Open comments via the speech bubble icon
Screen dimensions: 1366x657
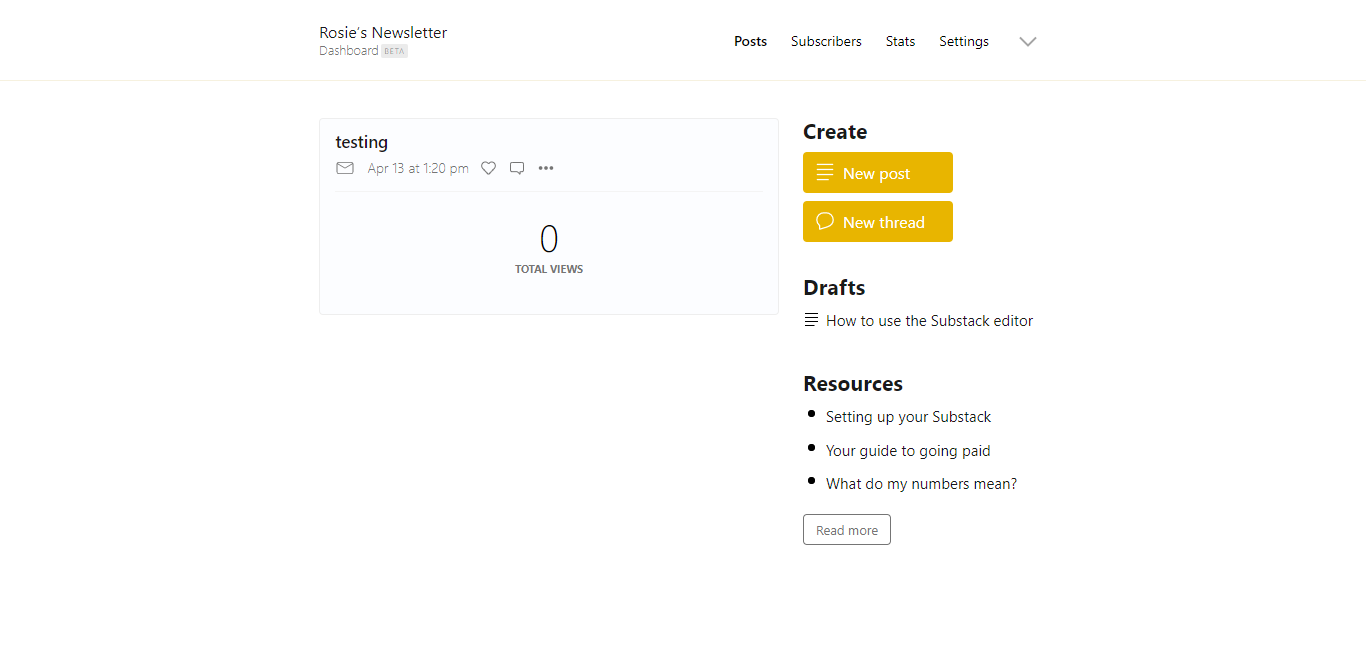[517, 168]
